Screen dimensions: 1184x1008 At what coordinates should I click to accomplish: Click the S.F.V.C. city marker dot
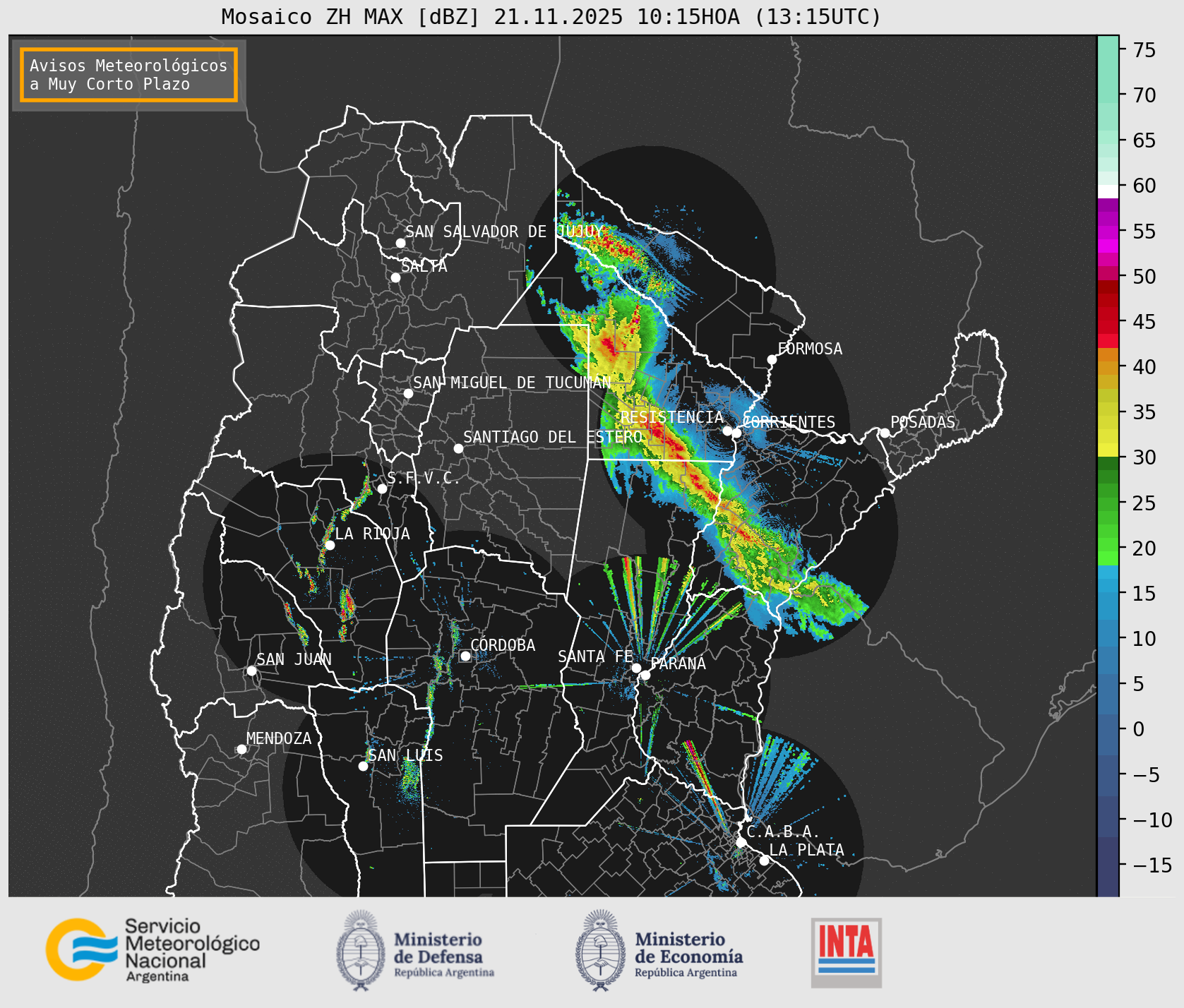[x=382, y=488]
